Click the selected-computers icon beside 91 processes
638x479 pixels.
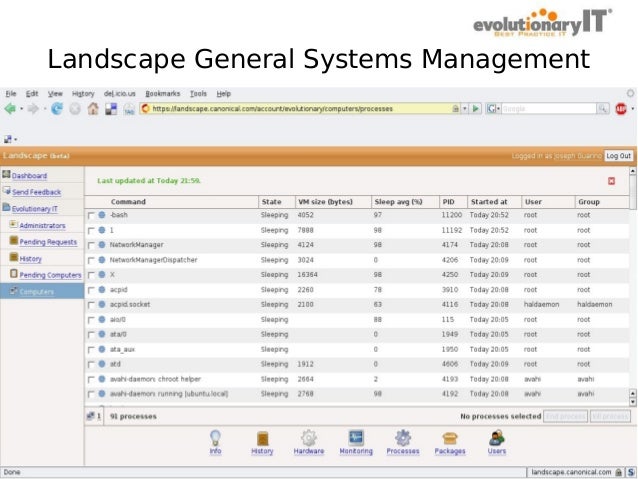[x=90, y=416]
